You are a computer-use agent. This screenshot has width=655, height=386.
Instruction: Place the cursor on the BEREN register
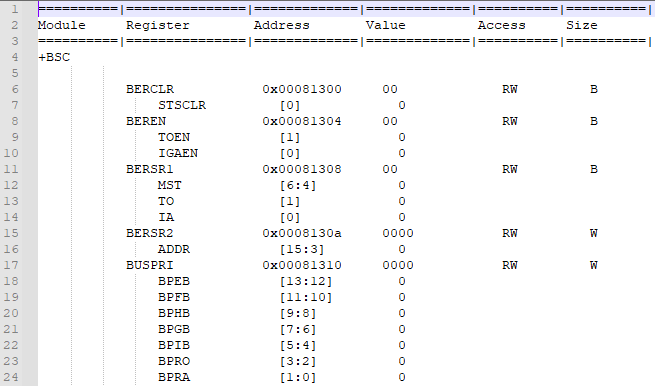coord(146,121)
